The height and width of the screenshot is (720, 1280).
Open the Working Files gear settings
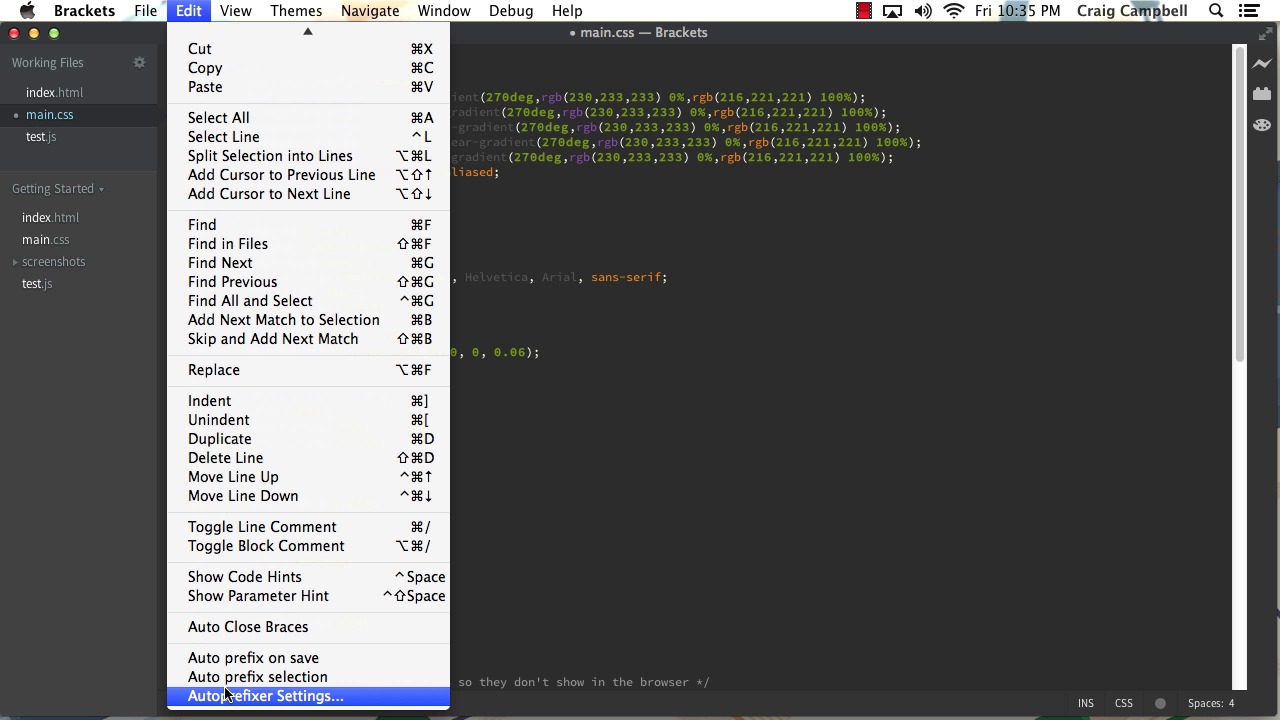click(x=139, y=62)
